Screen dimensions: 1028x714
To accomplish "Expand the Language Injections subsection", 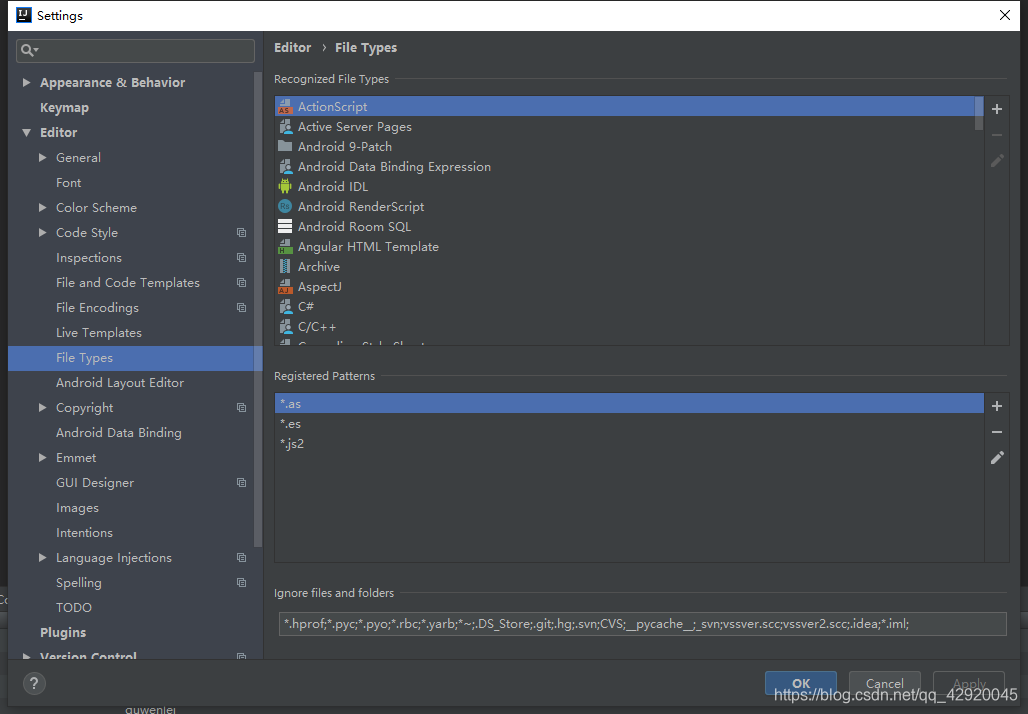I will (43, 558).
